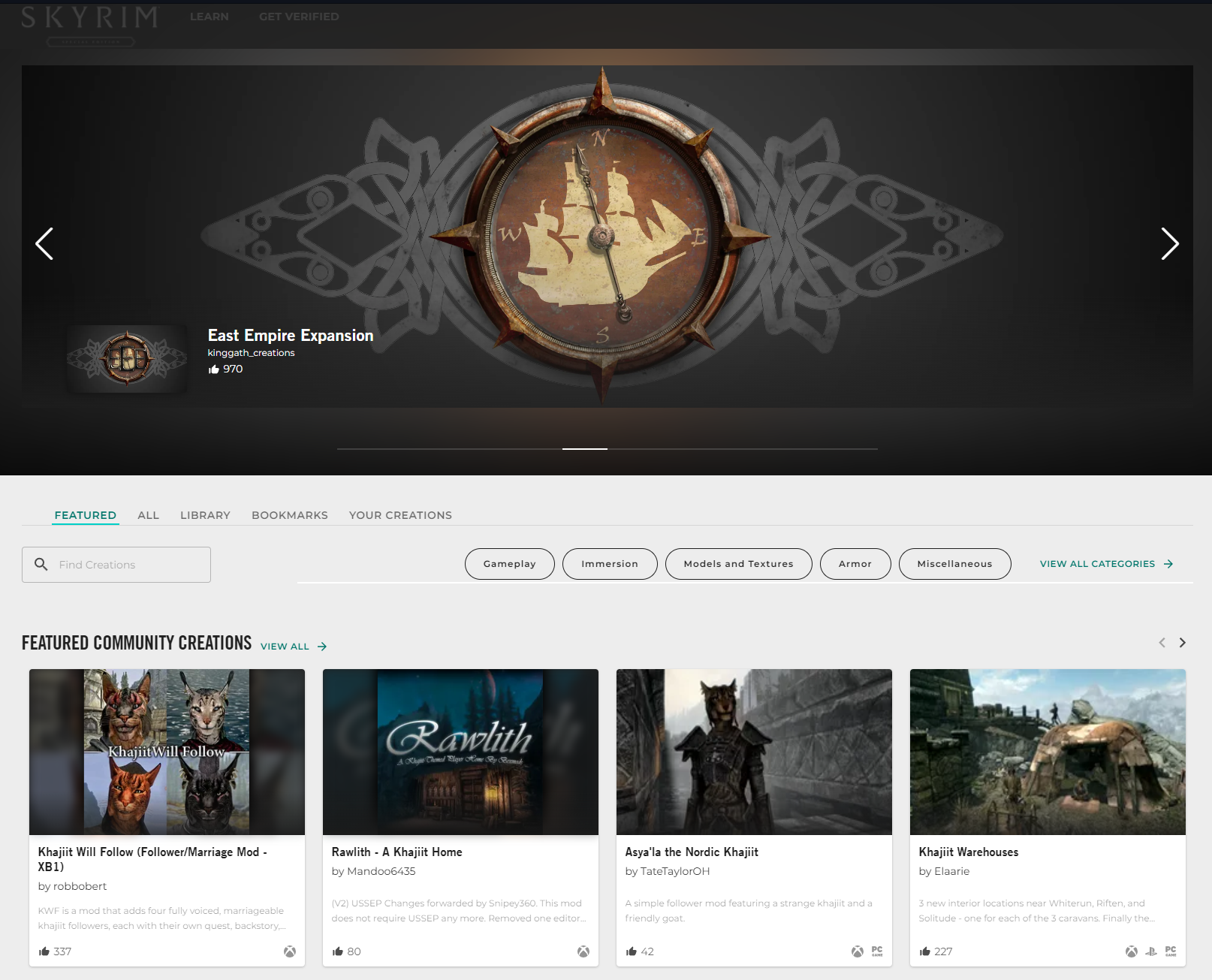Image resolution: width=1212 pixels, height=980 pixels.
Task: Click the Skyrim logo in header
Action: [x=90, y=25]
